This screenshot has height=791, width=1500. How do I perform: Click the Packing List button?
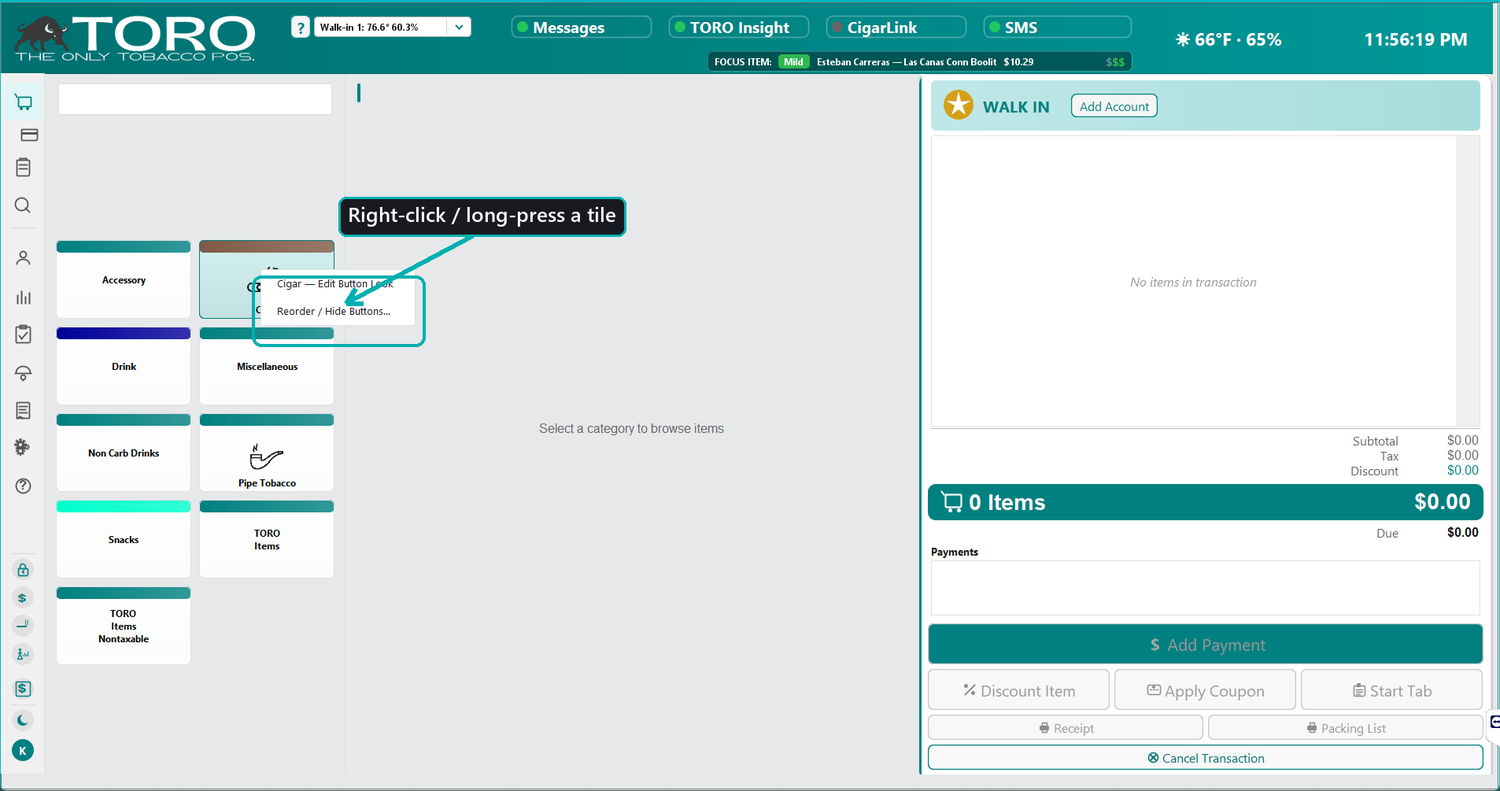click(x=1345, y=728)
